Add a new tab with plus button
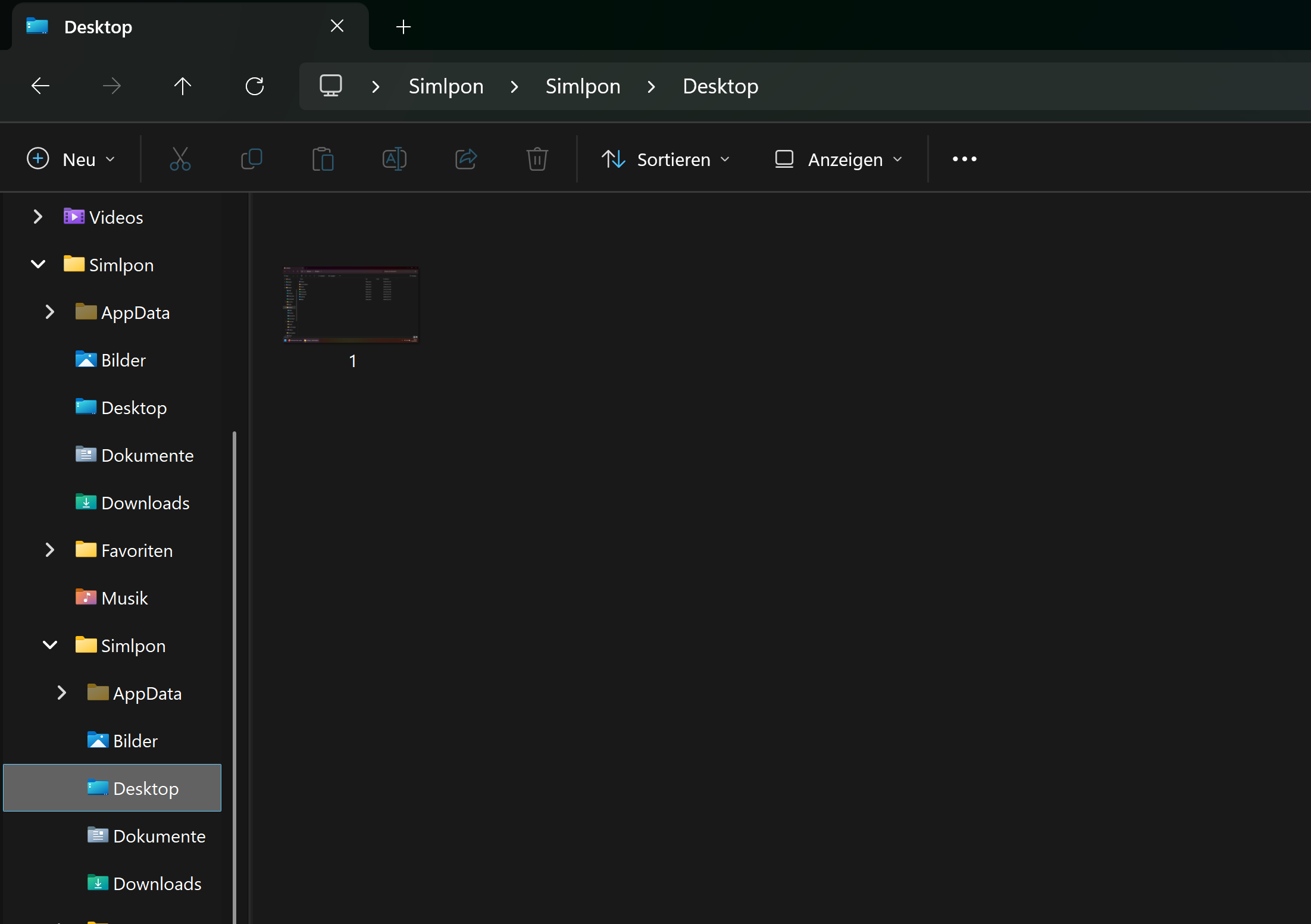 pos(403,27)
